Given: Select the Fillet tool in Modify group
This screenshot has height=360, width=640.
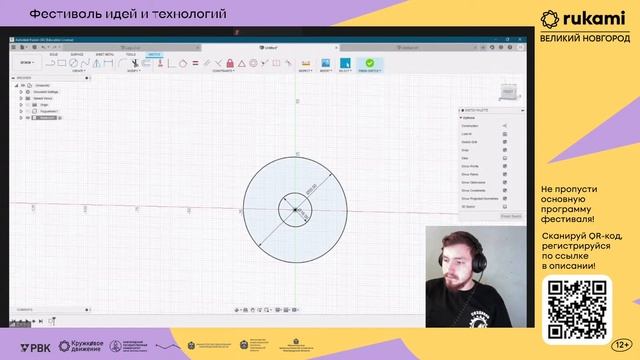Looking at the screenshot, I should pos(122,63).
